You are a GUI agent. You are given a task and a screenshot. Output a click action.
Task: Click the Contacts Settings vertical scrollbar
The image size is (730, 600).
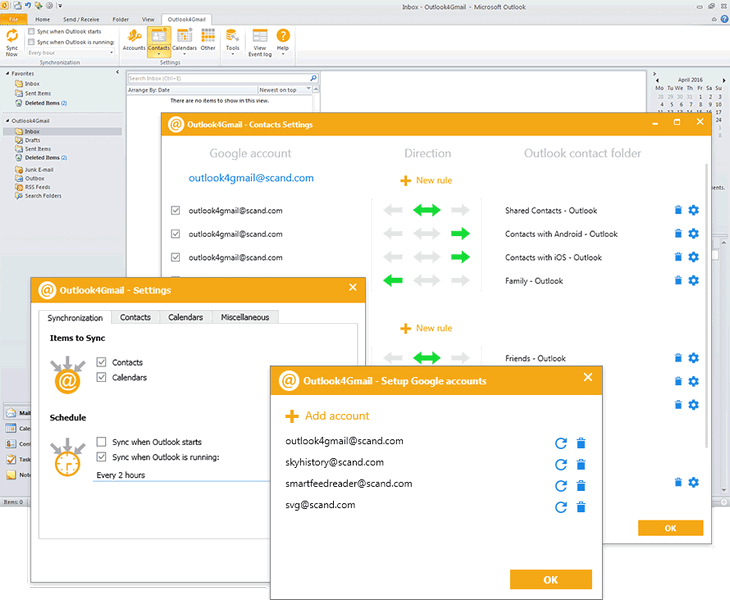coord(706,305)
